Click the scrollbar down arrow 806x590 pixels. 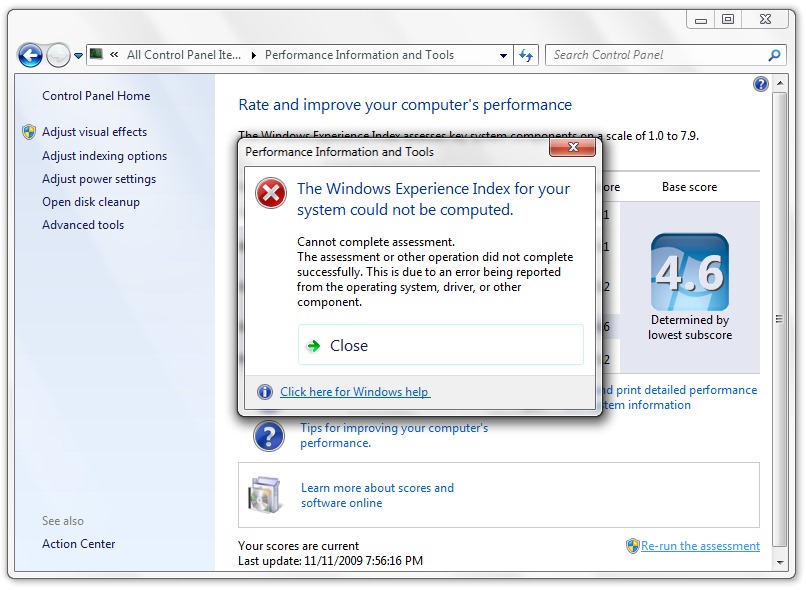pyautogui.click(x=780, y=563)
